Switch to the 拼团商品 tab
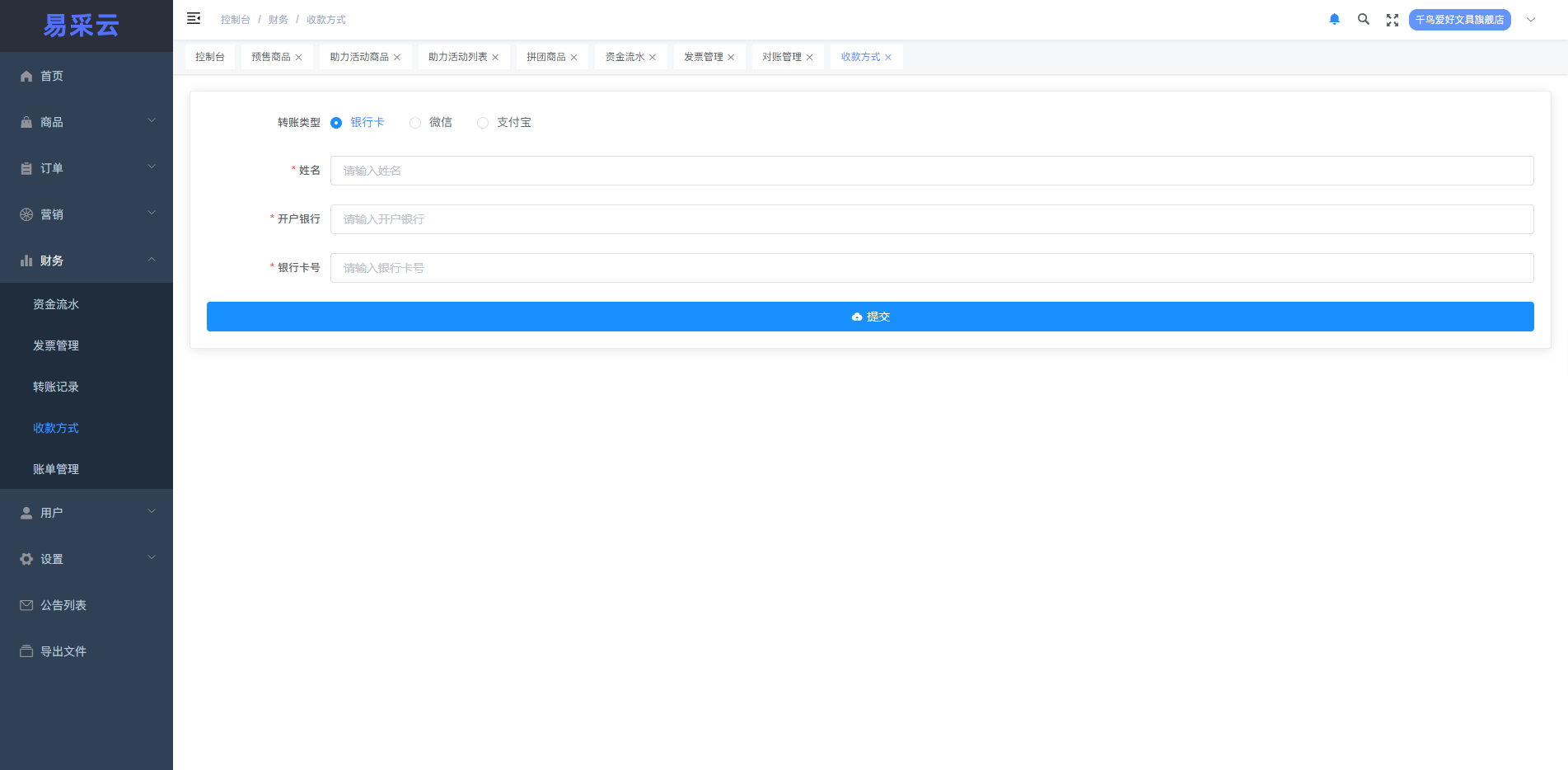Image resolution: width=1568 pixels, height=770 pixels. (546, 56)
